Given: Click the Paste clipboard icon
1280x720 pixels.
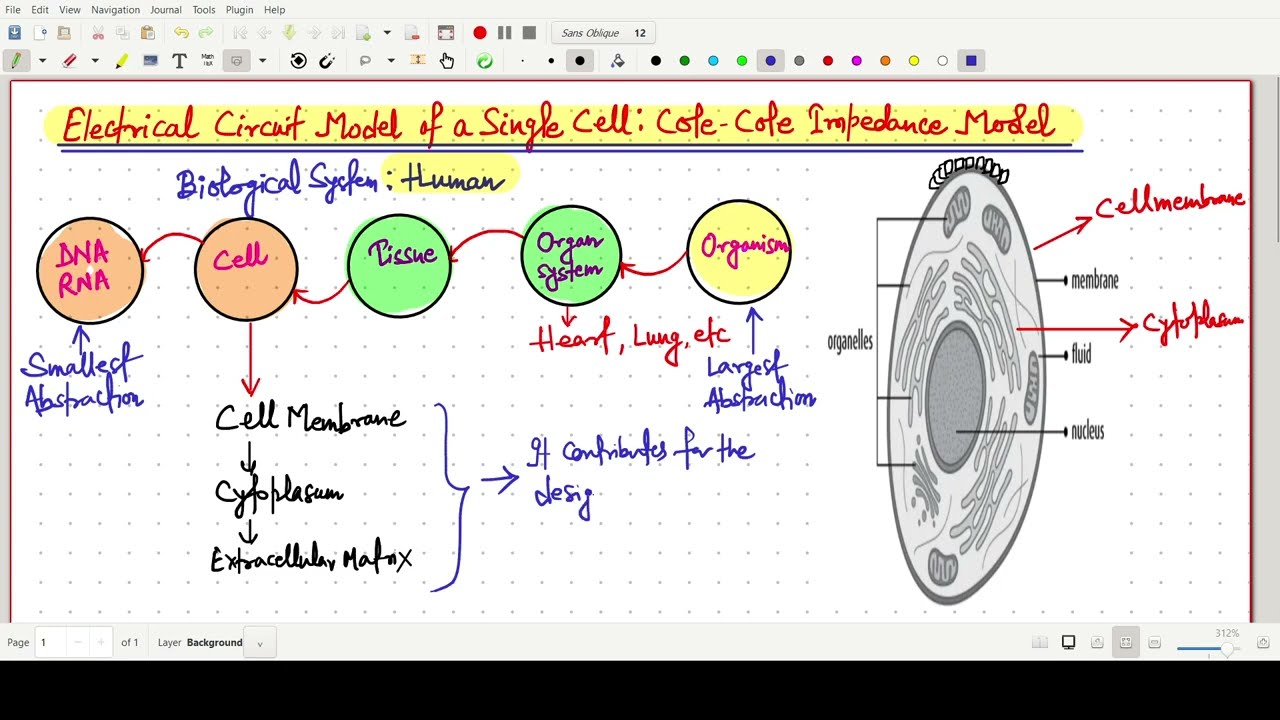Looking at the screenshot, I should click(x=147, y=33).
